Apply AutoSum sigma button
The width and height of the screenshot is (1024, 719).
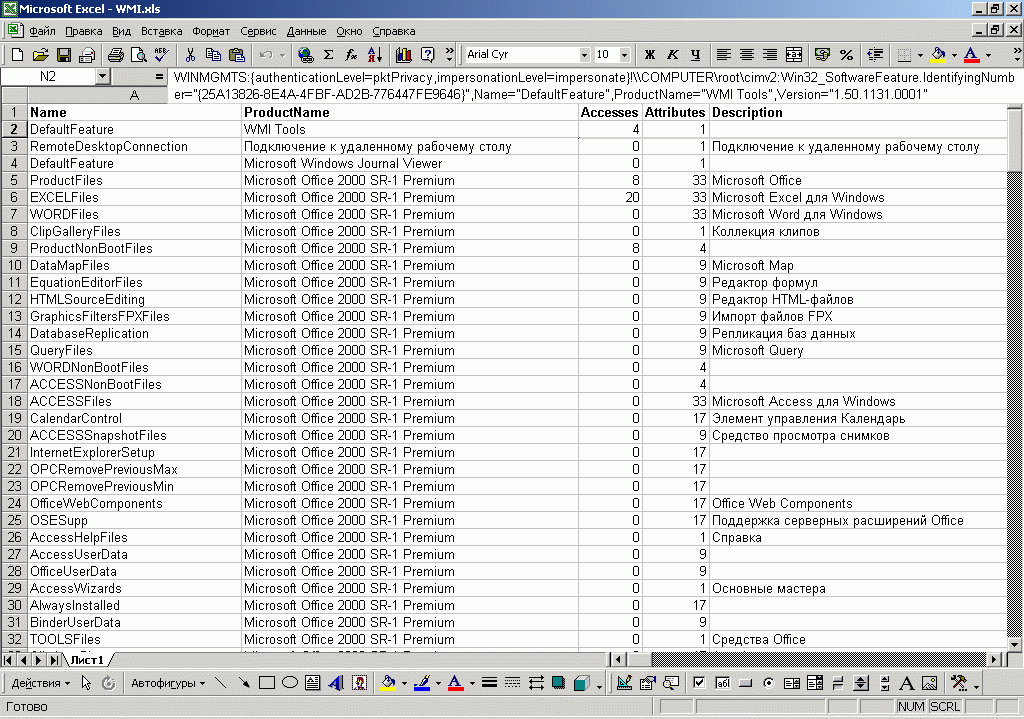(328, 55)
